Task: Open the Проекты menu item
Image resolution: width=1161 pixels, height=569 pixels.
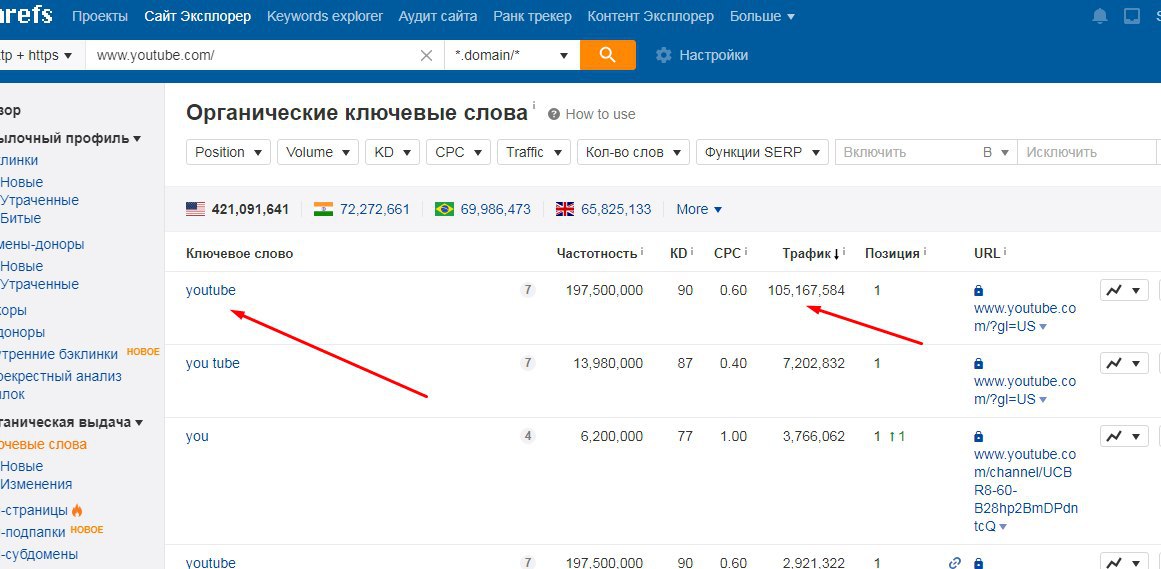Action: point(100,16)
